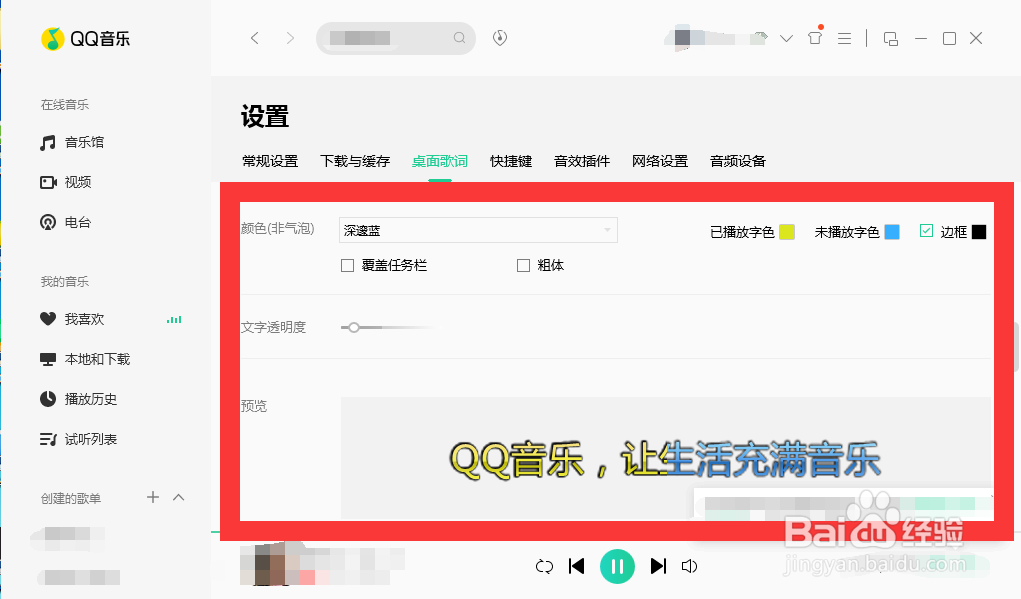Click the 设置 page heading
Viewport: 1021px width, 599px height.
tap(265, 117)
